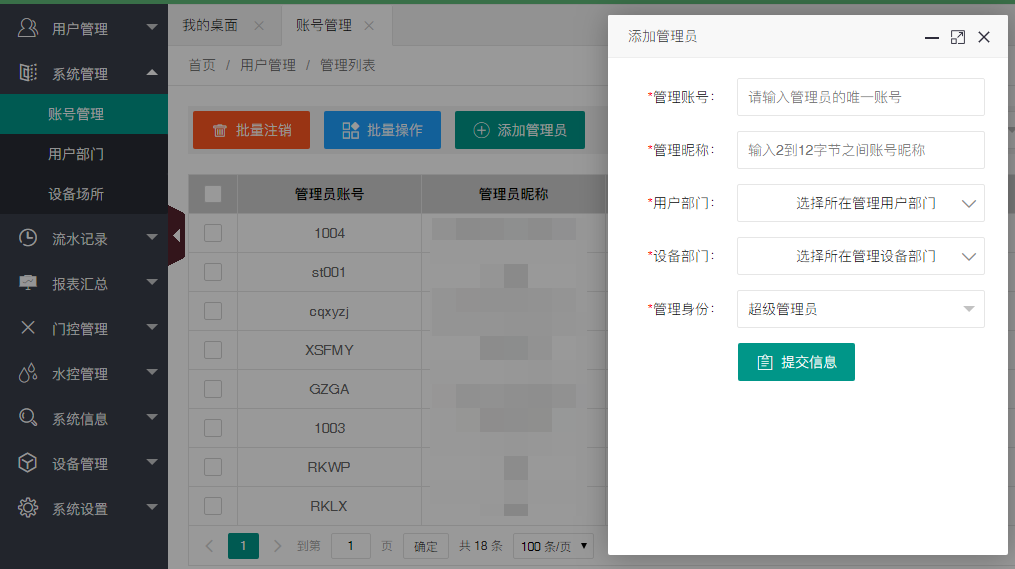This screenshot has height=569, width=1015.
Task: Click the 管理员昵称 column header
Action: click(513, 194)
